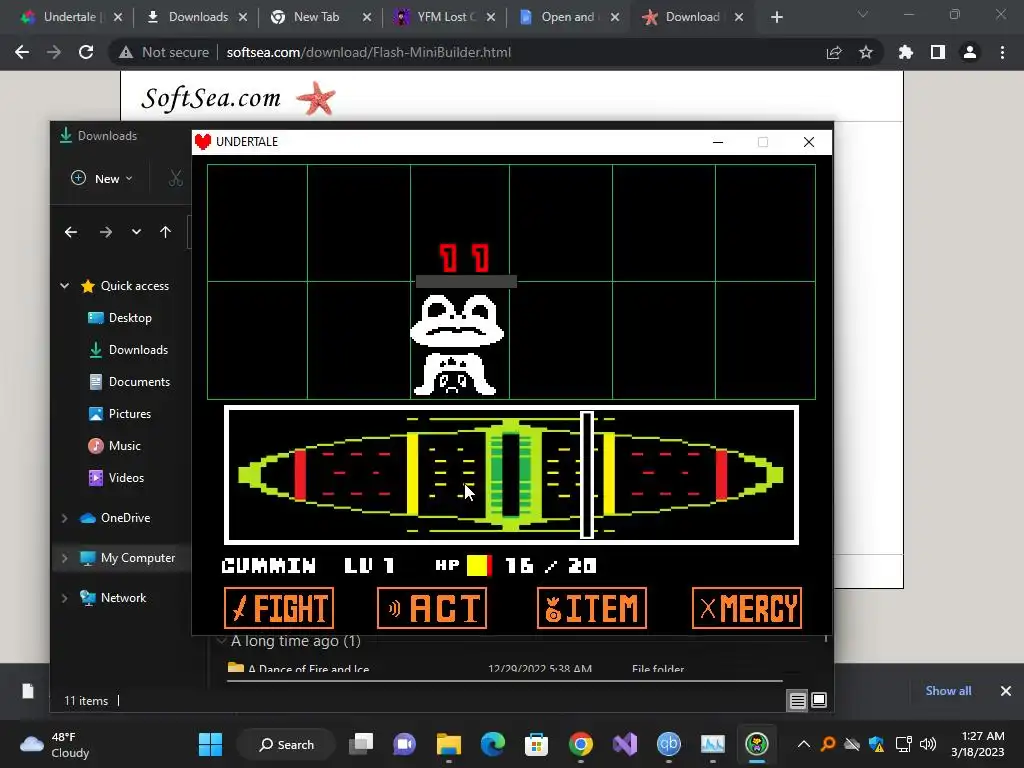Collapse the A long time ago group

point(221,641)
